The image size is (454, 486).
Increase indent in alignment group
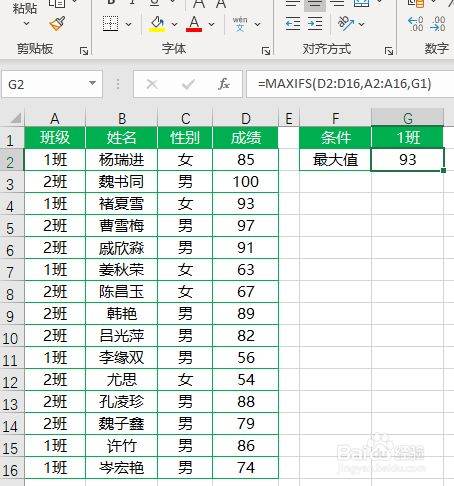pyautogui.click(x=315, y=24)
